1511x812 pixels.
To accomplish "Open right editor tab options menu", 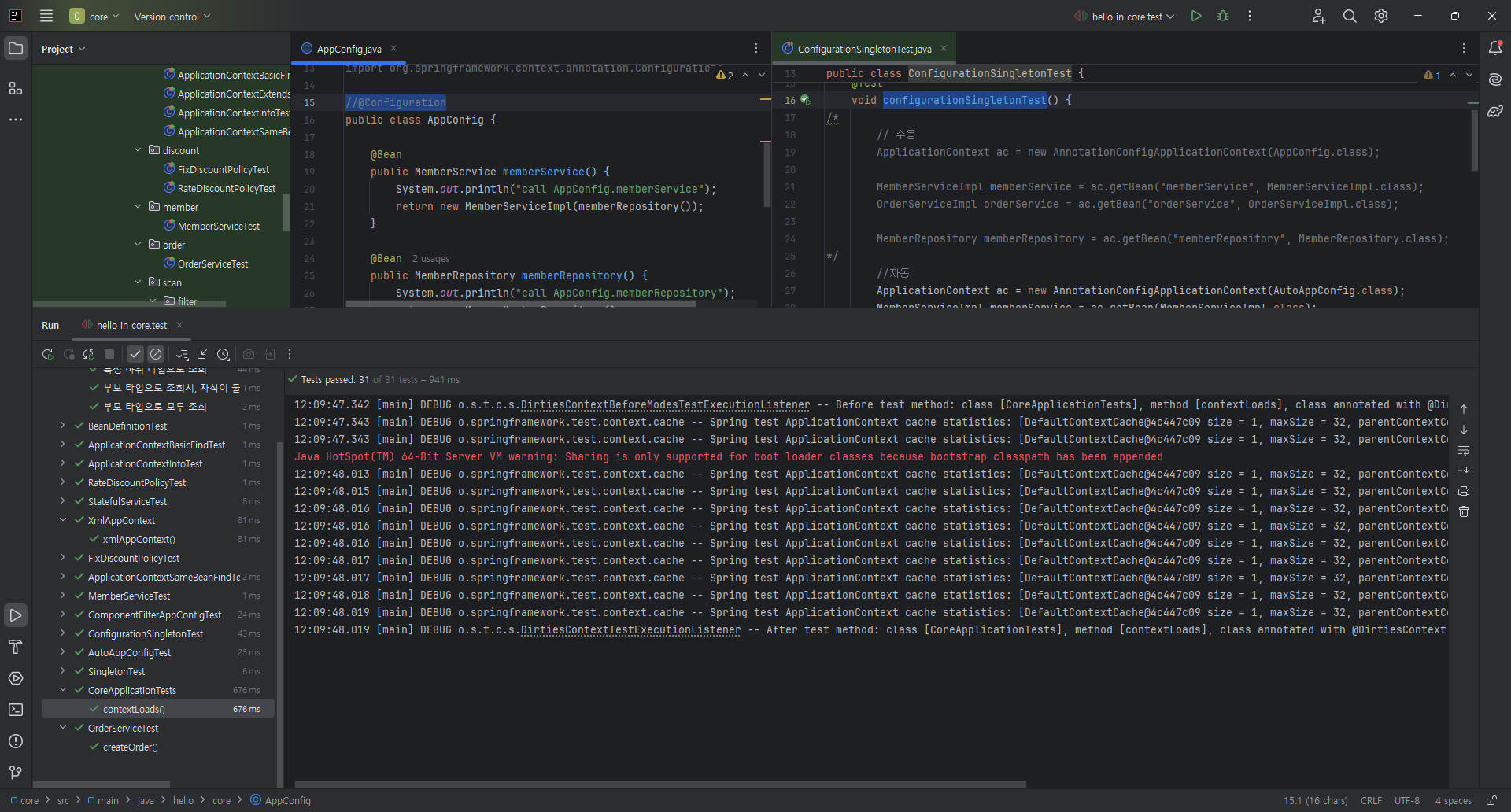I will point(1464,48).
